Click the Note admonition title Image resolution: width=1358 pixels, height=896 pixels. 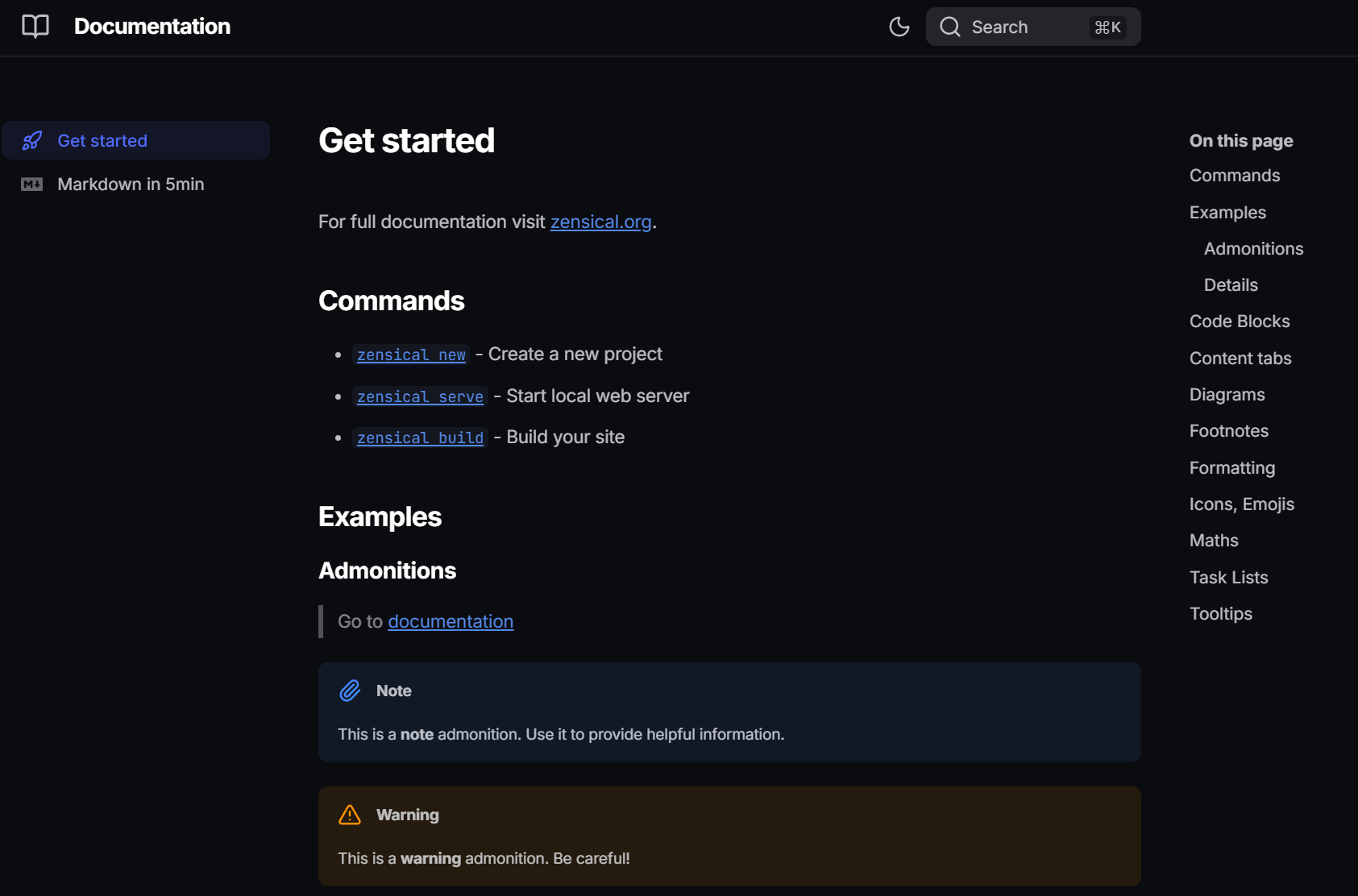pyautogui.click(x=394, y=691)
